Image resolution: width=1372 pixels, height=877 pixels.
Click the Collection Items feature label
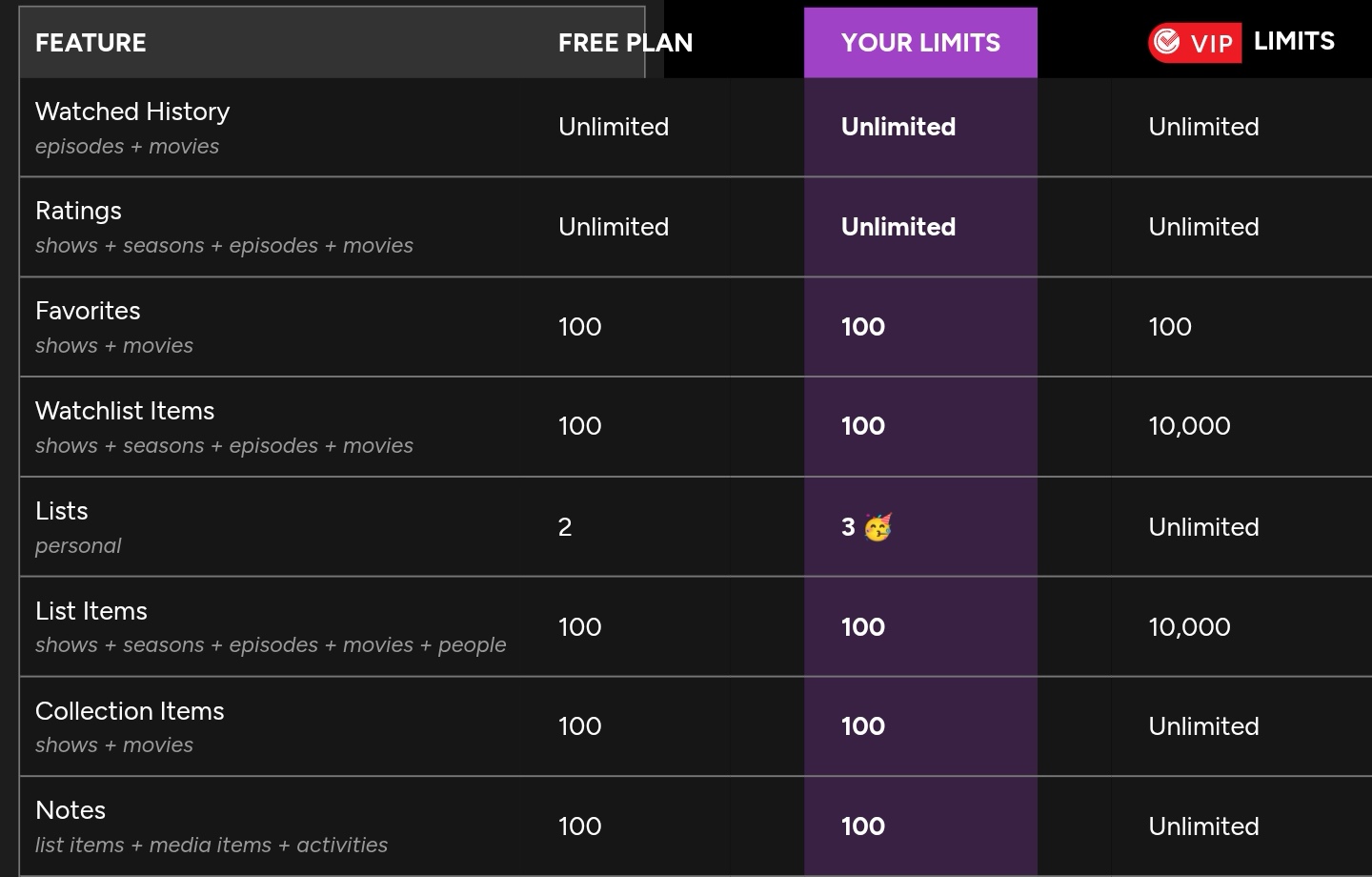pos(130,711)
